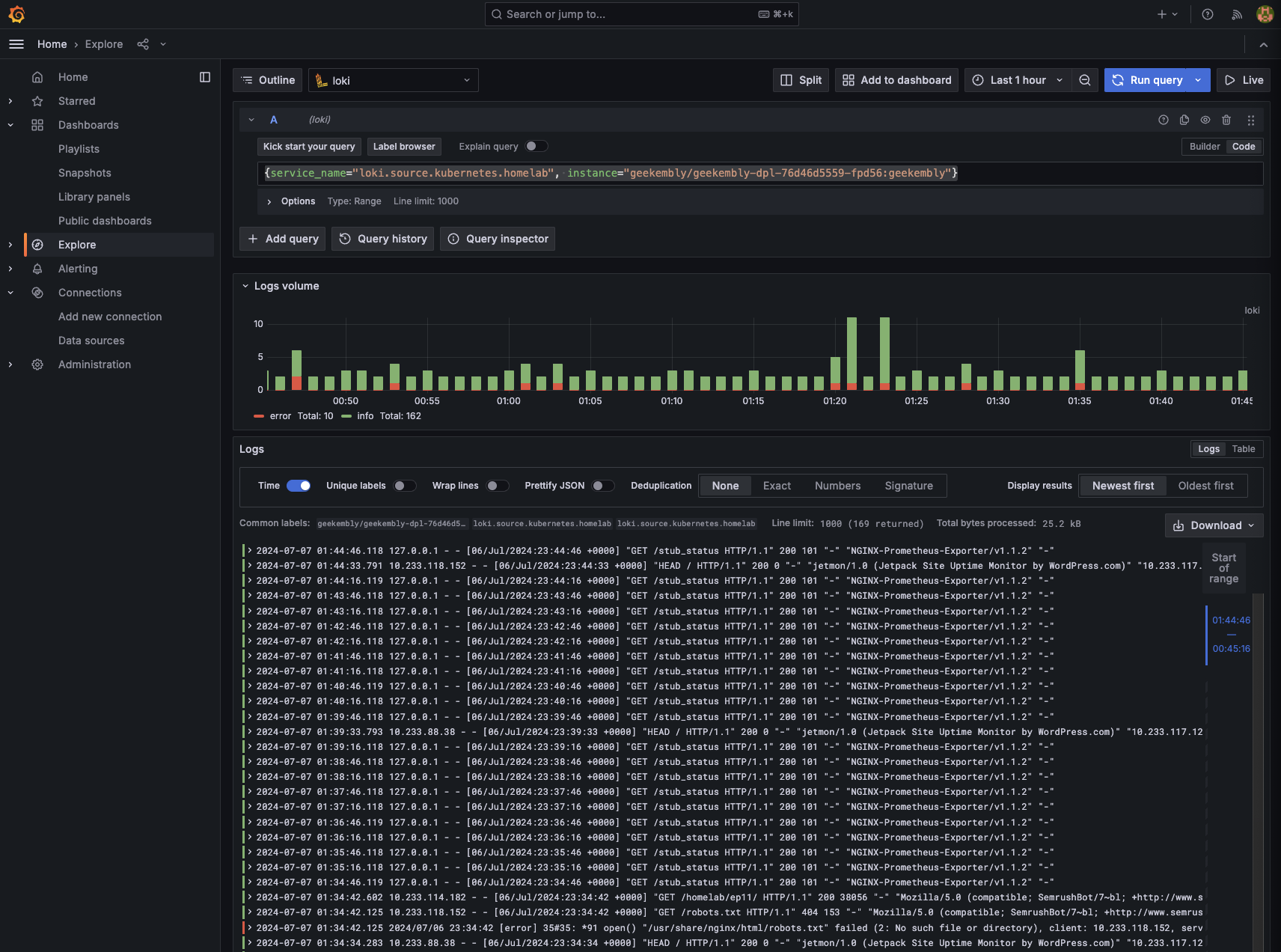Viewport: 1281px width, 952px height.
Task: Delete query A using trash icon
Action: pyautogui.click(x=1226, y=120)
